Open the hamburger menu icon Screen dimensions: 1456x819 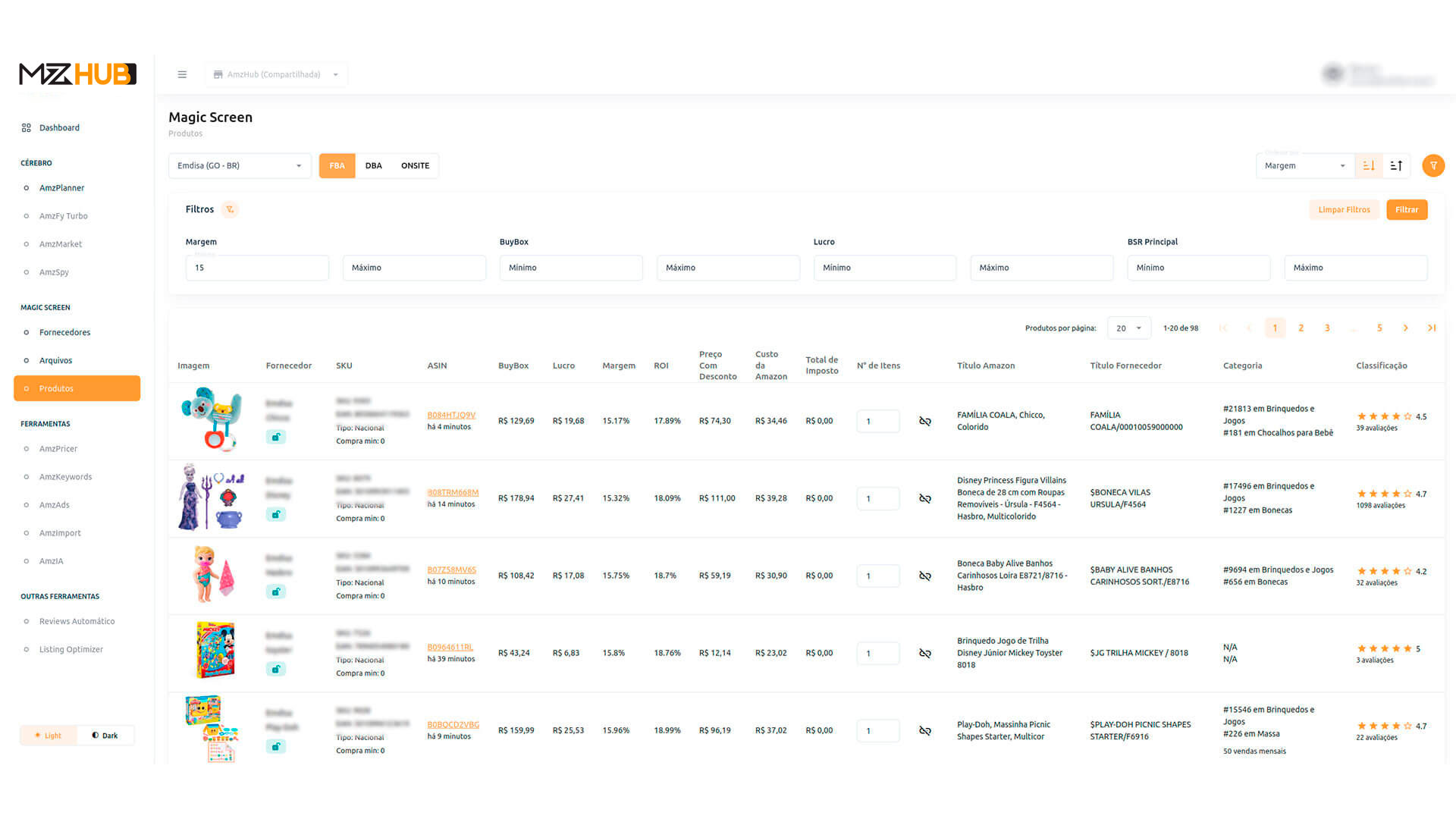[x=182, y=74]
